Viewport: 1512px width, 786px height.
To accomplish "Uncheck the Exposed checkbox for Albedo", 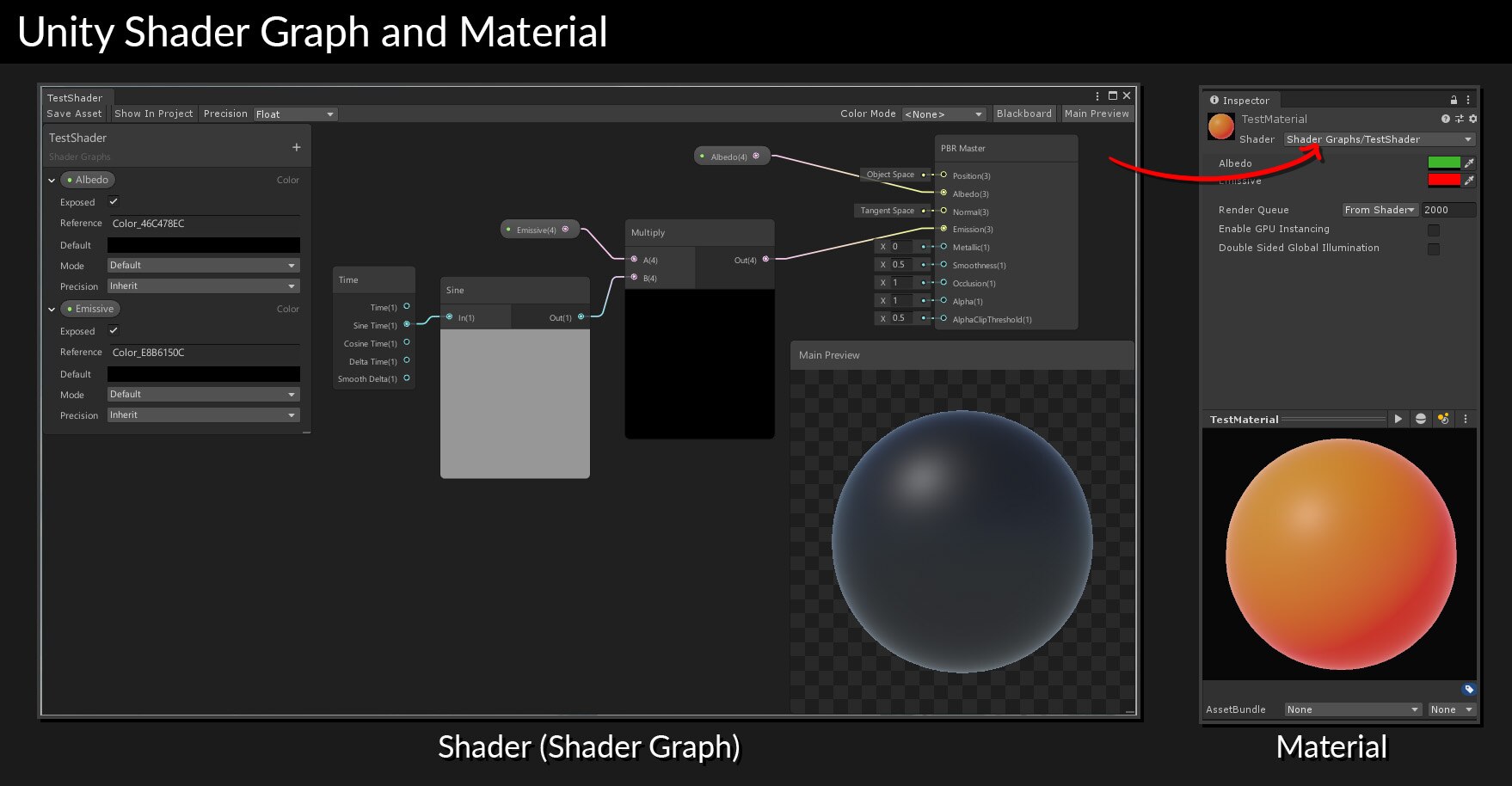I will [113, 202].
